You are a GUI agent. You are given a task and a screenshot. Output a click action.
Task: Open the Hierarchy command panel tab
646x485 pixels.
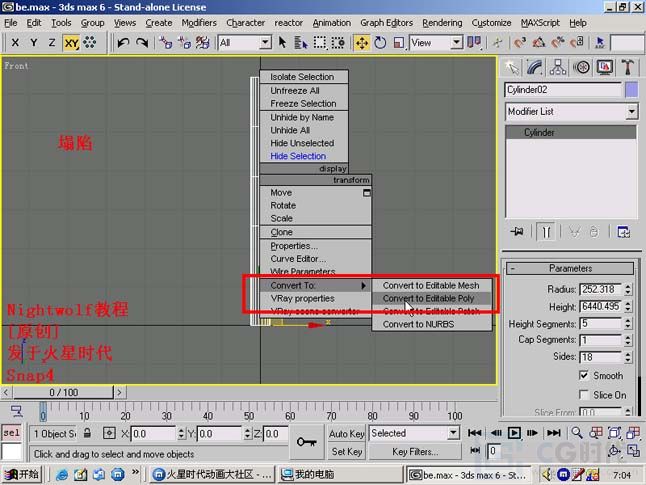click(x=558, y=67)
